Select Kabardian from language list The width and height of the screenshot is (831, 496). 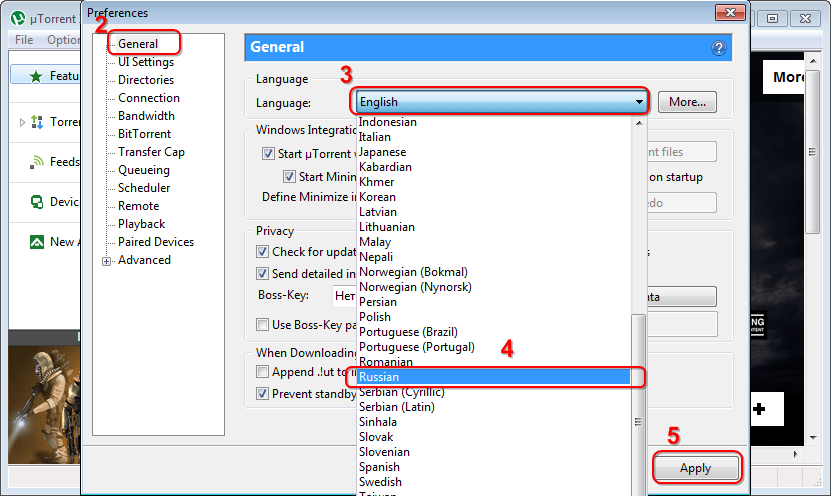[494, 167]
